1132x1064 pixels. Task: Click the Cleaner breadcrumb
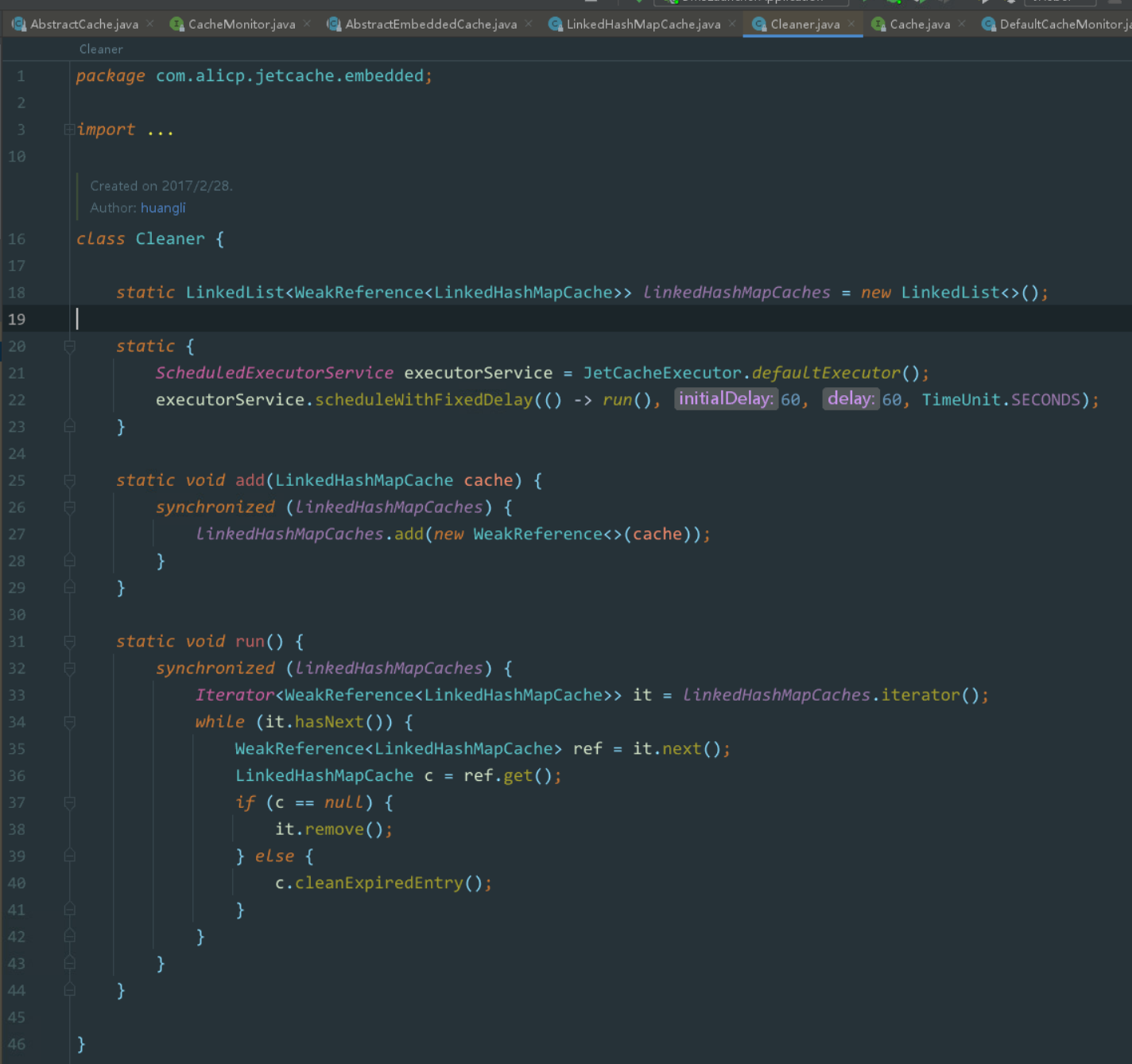coord(101,49)
